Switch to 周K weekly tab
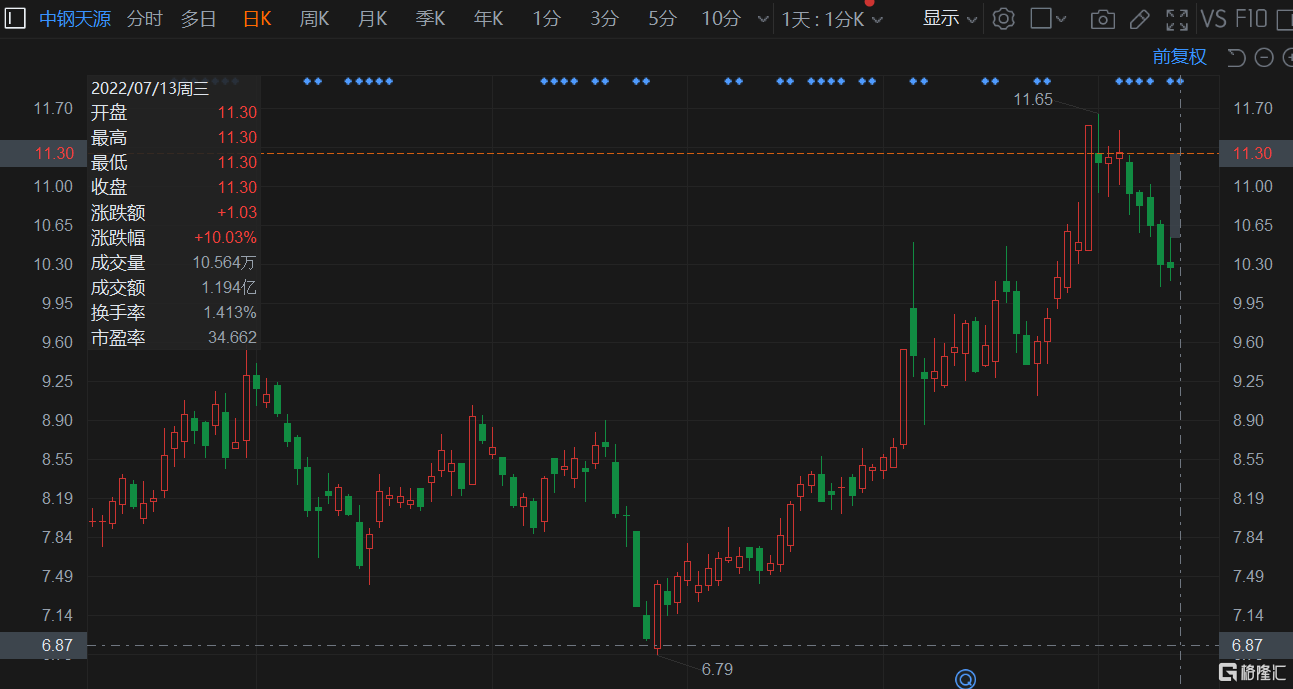Screen dimensions: 1293x689 (x=314, y=19)
